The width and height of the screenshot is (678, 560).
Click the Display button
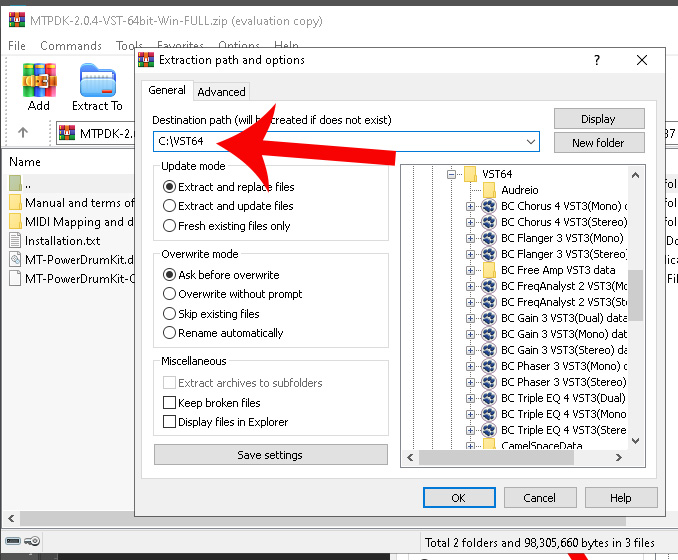(599, 119)
